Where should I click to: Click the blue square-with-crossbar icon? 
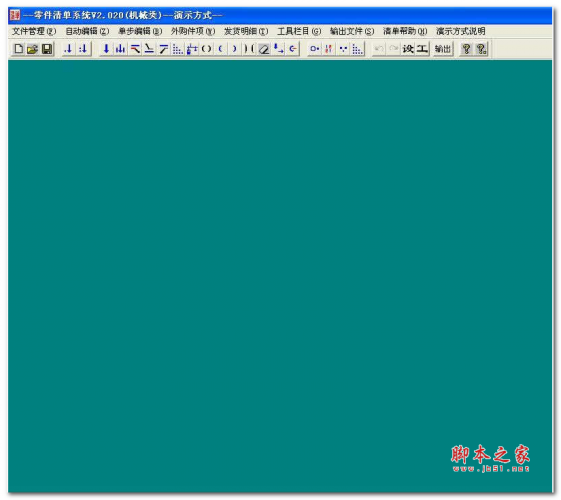[192, 49]
